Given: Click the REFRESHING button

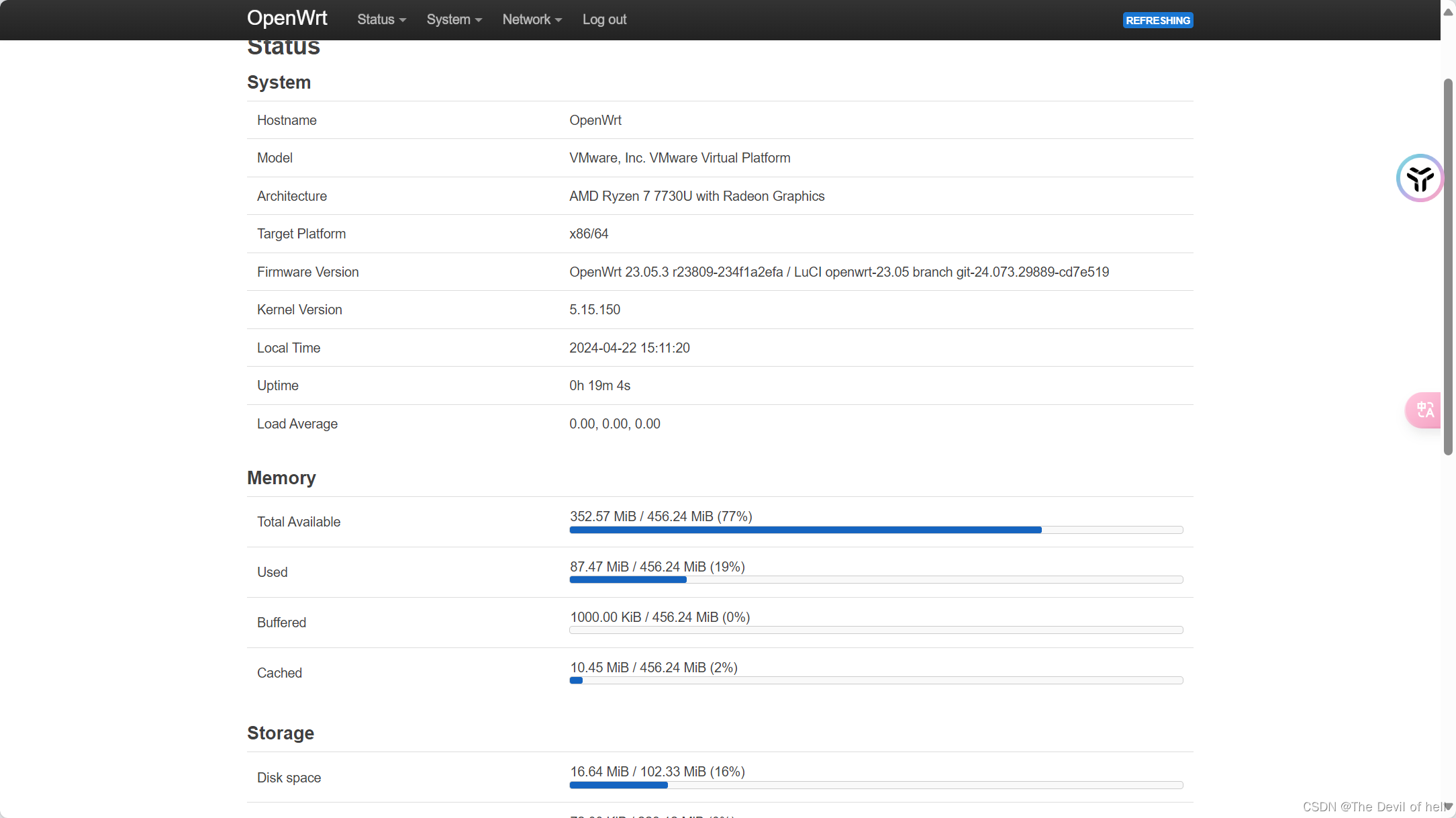Looking at the screenshot, I should (1157, 19).
